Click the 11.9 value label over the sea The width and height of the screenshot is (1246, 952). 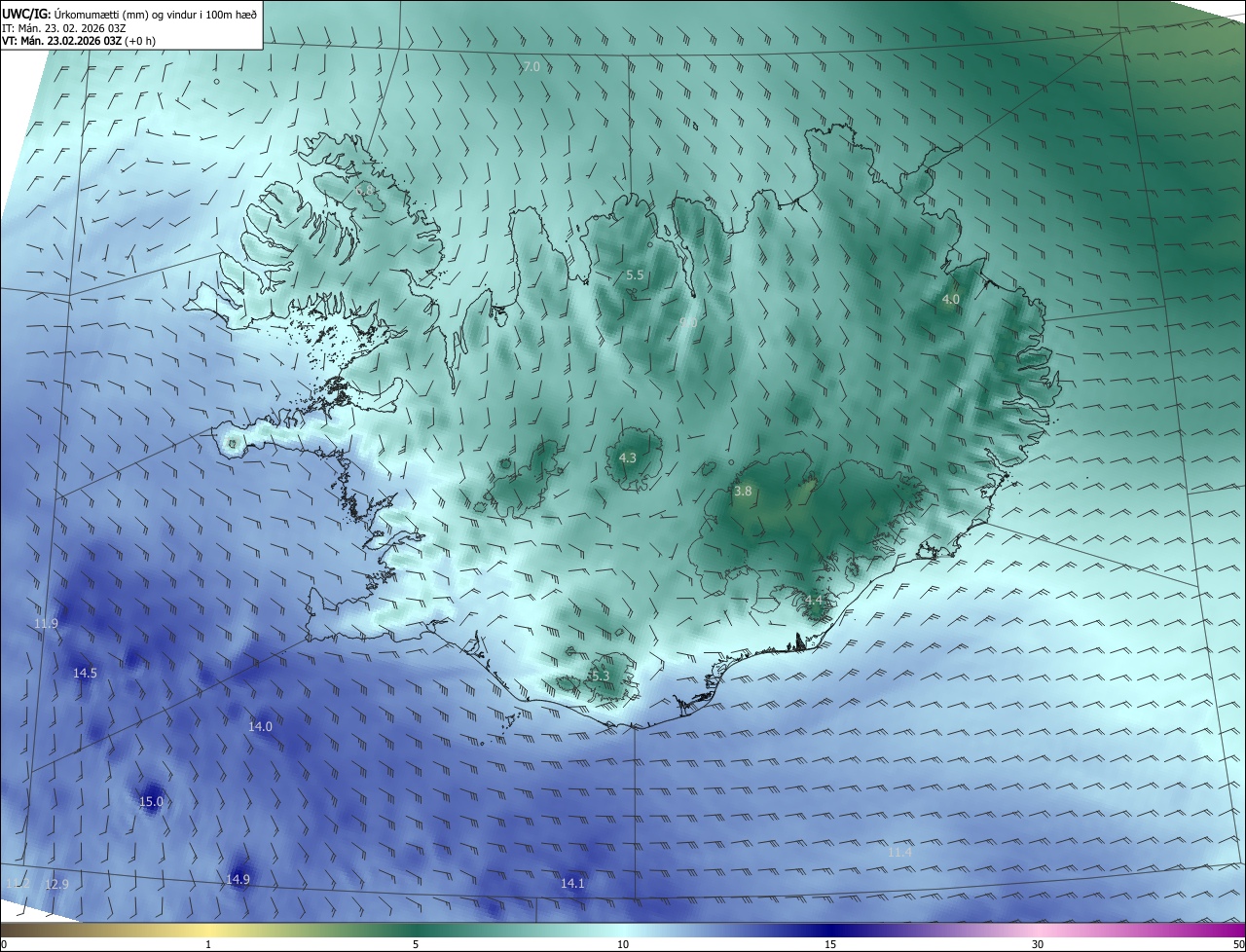pos(46,623)
